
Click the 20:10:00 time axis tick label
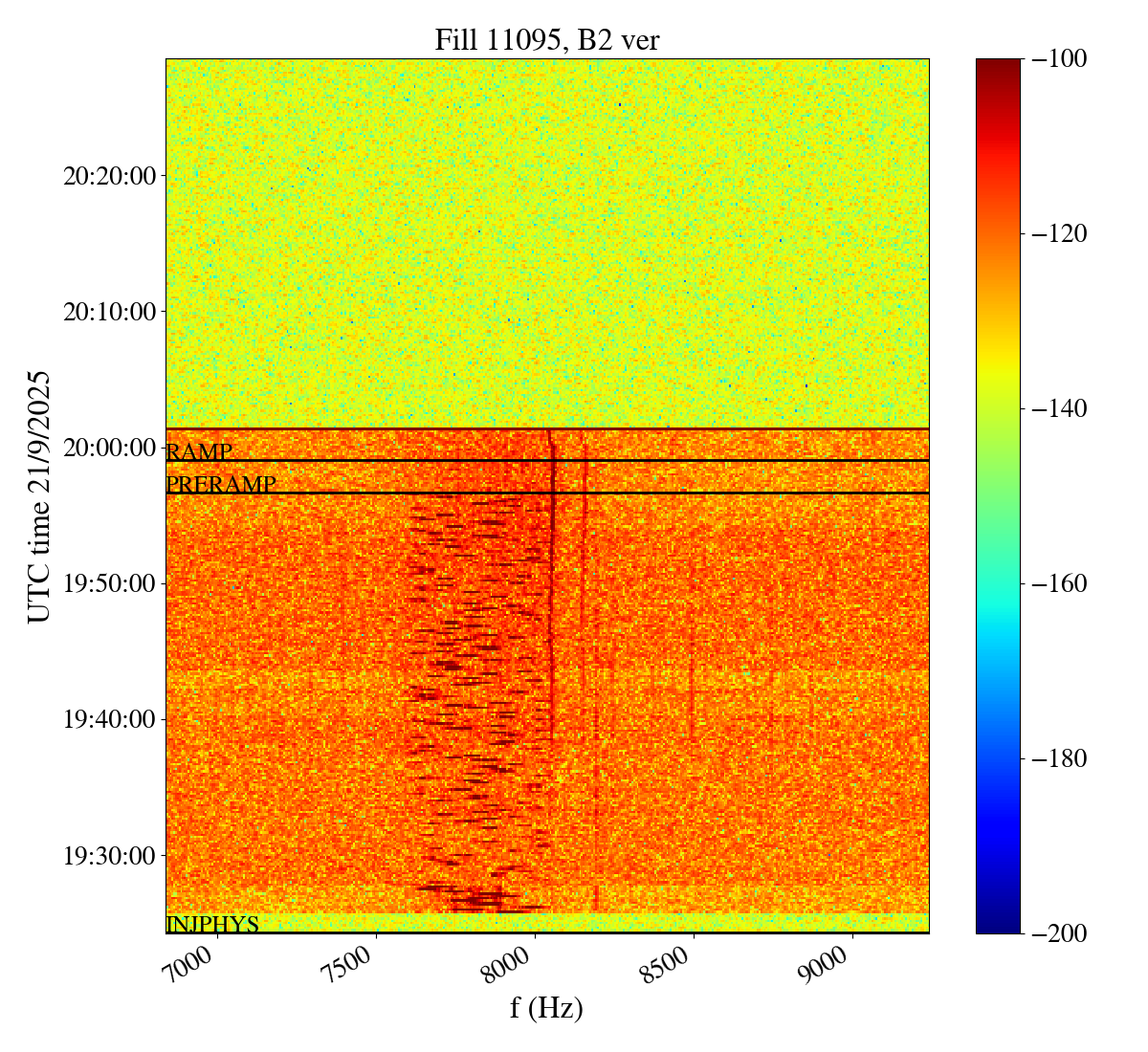109,312
